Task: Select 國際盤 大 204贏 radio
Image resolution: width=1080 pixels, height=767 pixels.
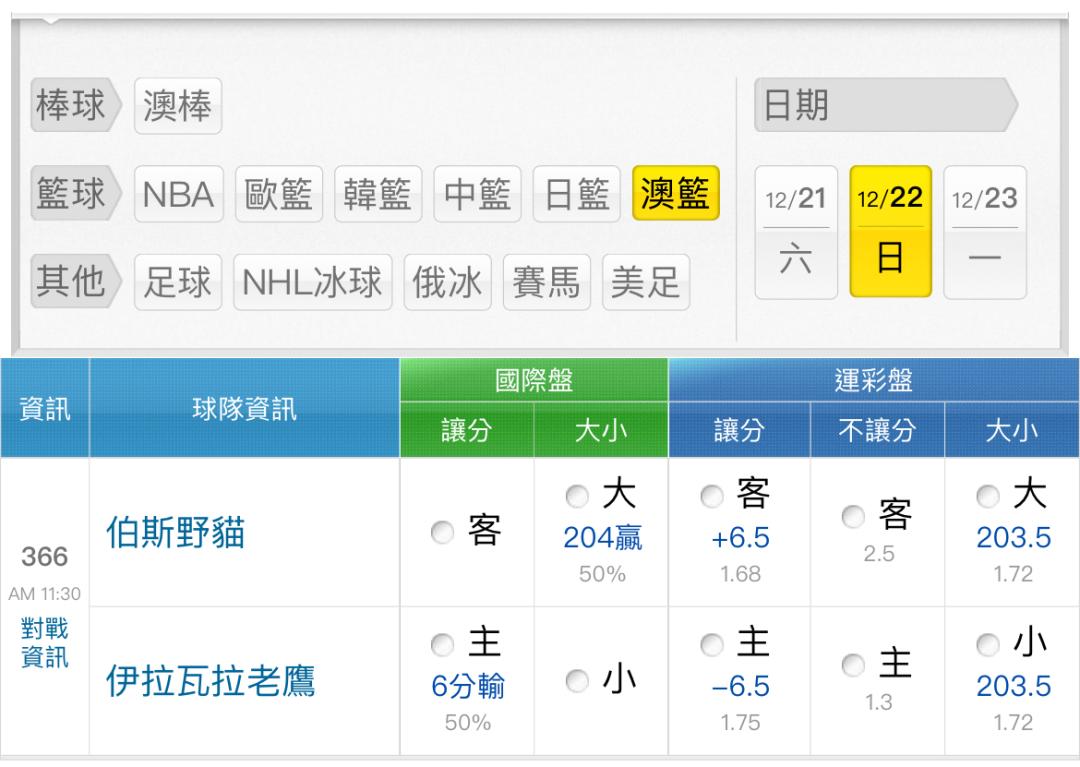Action: [x=577, y=496]
